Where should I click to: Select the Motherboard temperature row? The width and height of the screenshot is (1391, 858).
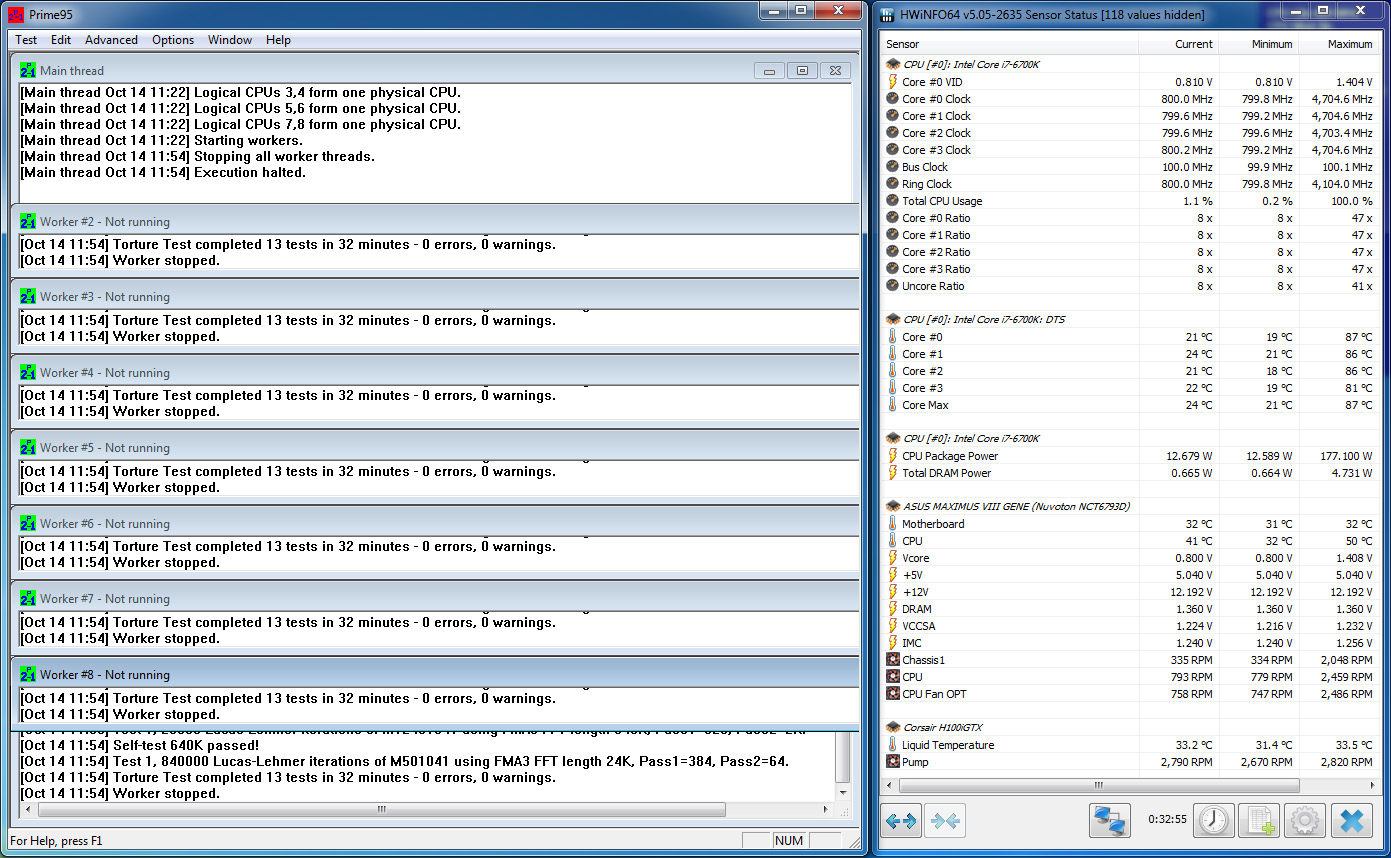[1130, 524]
